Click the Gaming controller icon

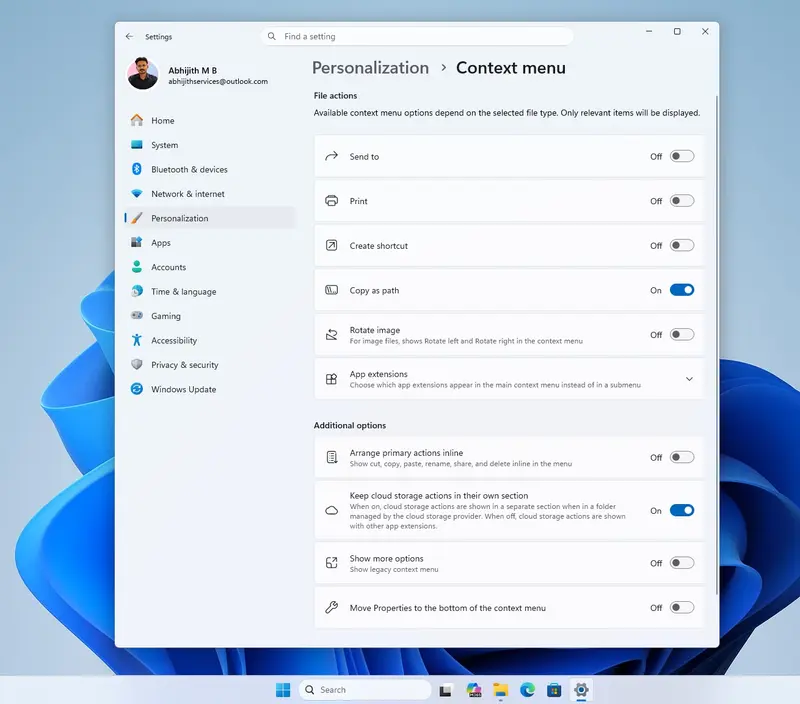(x=137, y=315)
